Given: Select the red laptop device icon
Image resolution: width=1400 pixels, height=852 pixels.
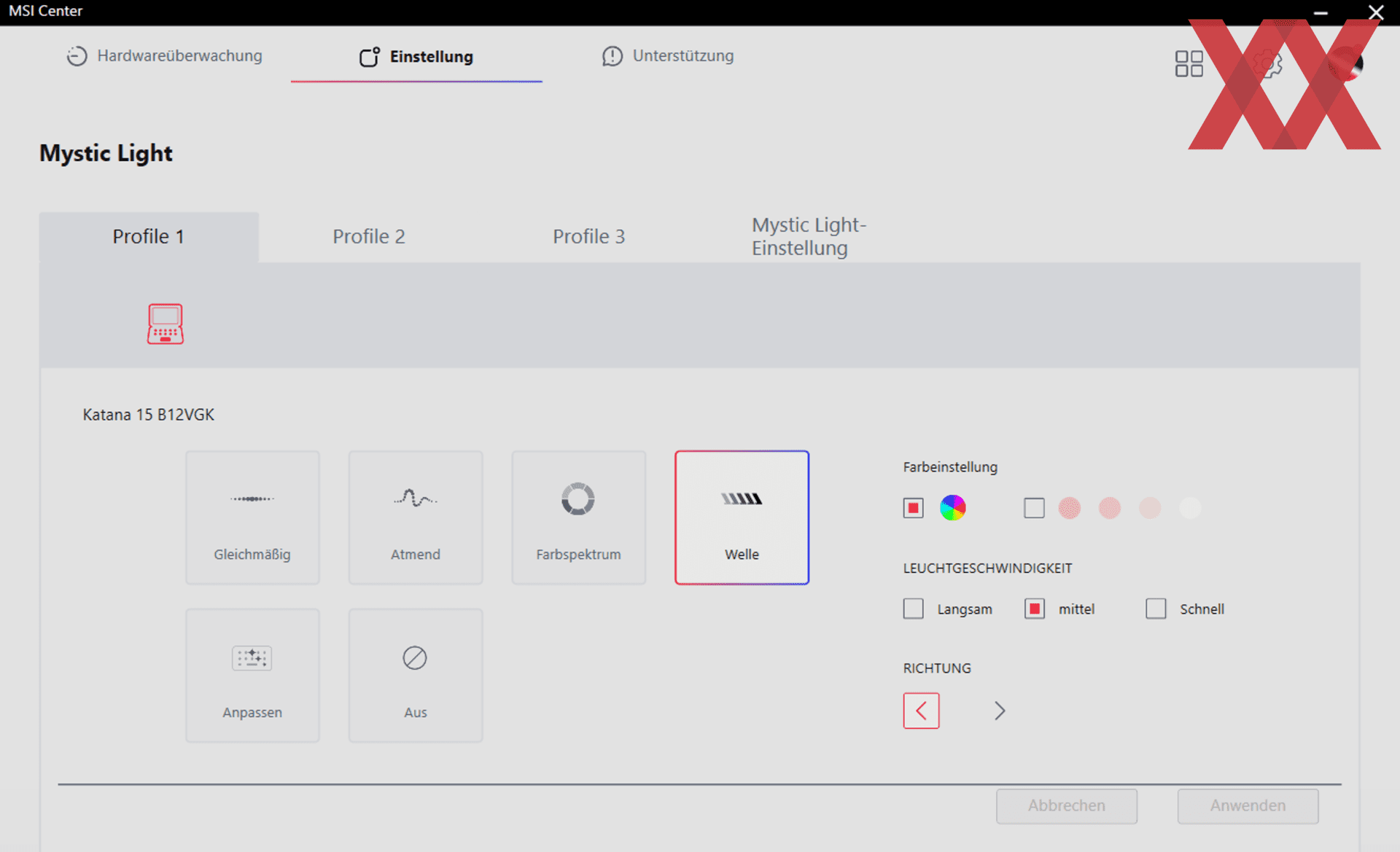Looking at the screenshot, I should pos(166,324).
